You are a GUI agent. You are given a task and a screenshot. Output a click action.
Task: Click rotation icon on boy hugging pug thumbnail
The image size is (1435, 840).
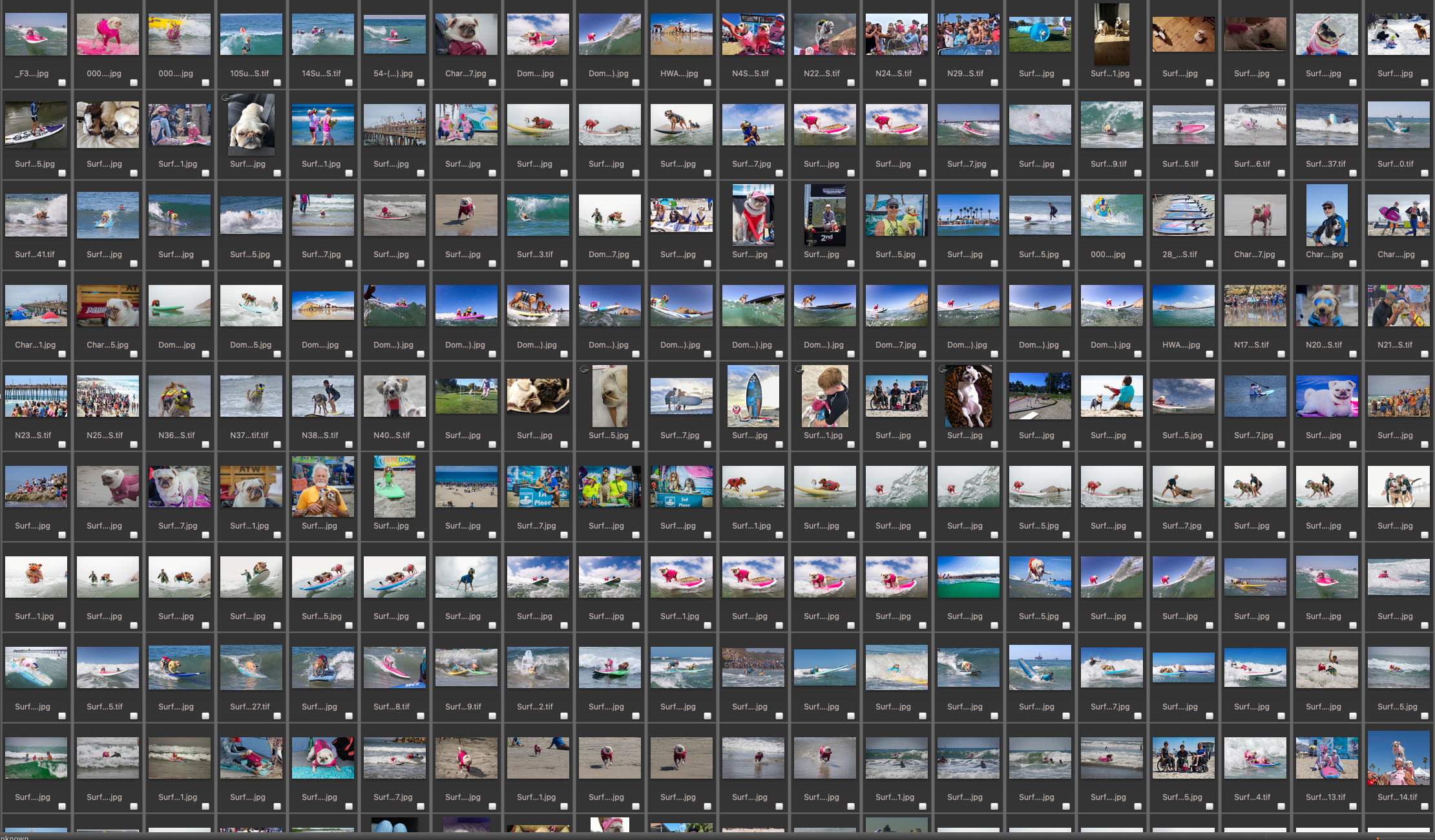[x=799, y=370]
